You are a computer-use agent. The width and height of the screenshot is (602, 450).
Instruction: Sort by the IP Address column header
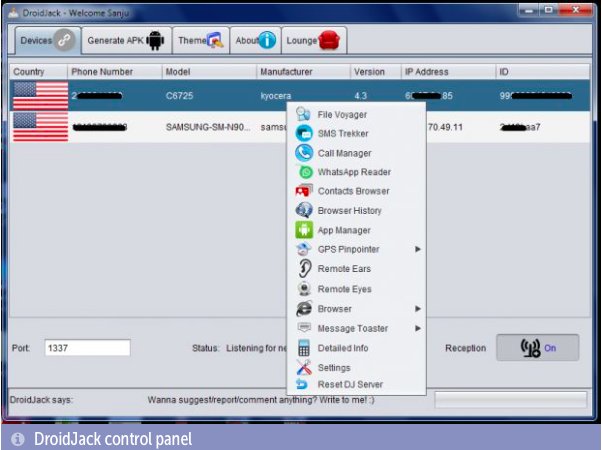point(448,72)
